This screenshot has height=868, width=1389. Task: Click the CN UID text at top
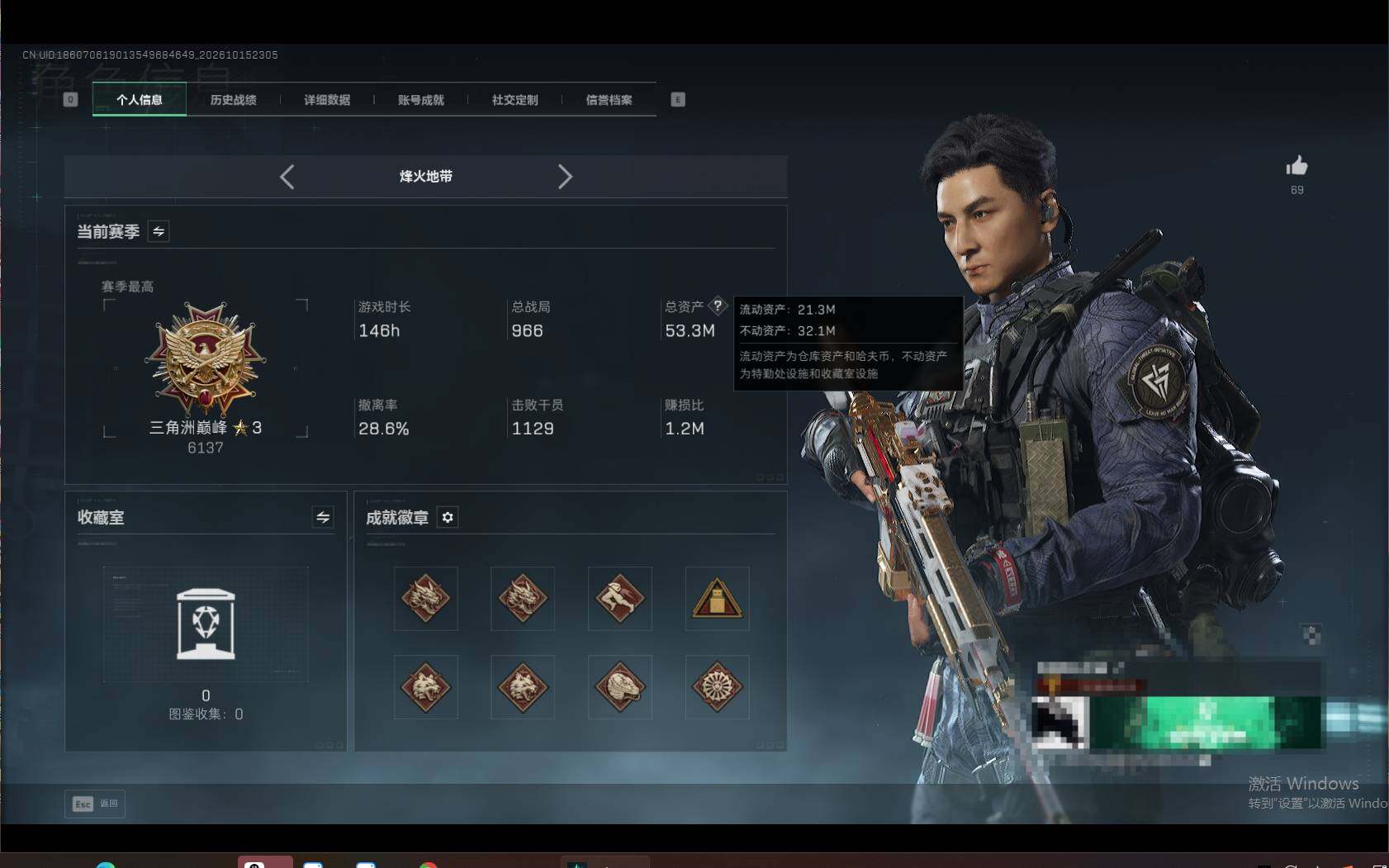pos(150,55)
